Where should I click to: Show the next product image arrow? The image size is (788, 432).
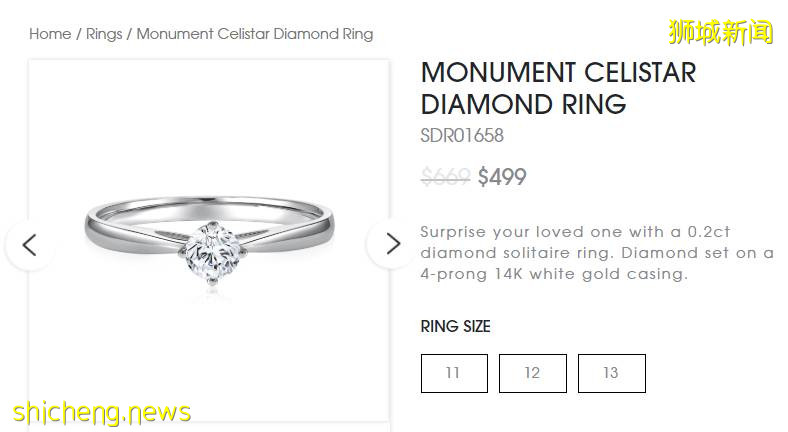click(x=392, y=244)
